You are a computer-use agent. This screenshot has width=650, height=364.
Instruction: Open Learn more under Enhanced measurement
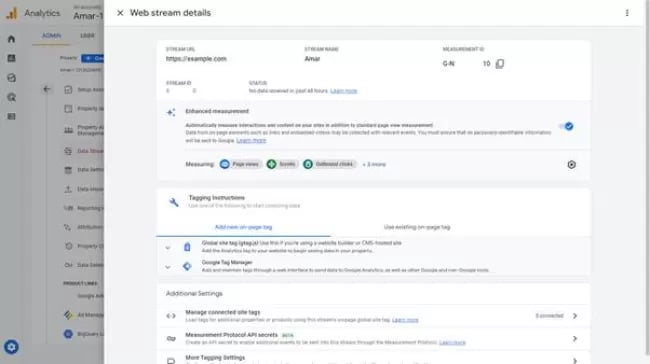251,141
